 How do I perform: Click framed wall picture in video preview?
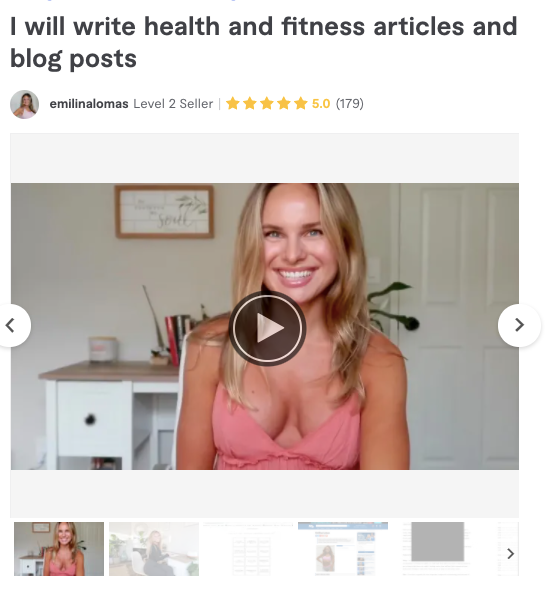pos(164,212)
